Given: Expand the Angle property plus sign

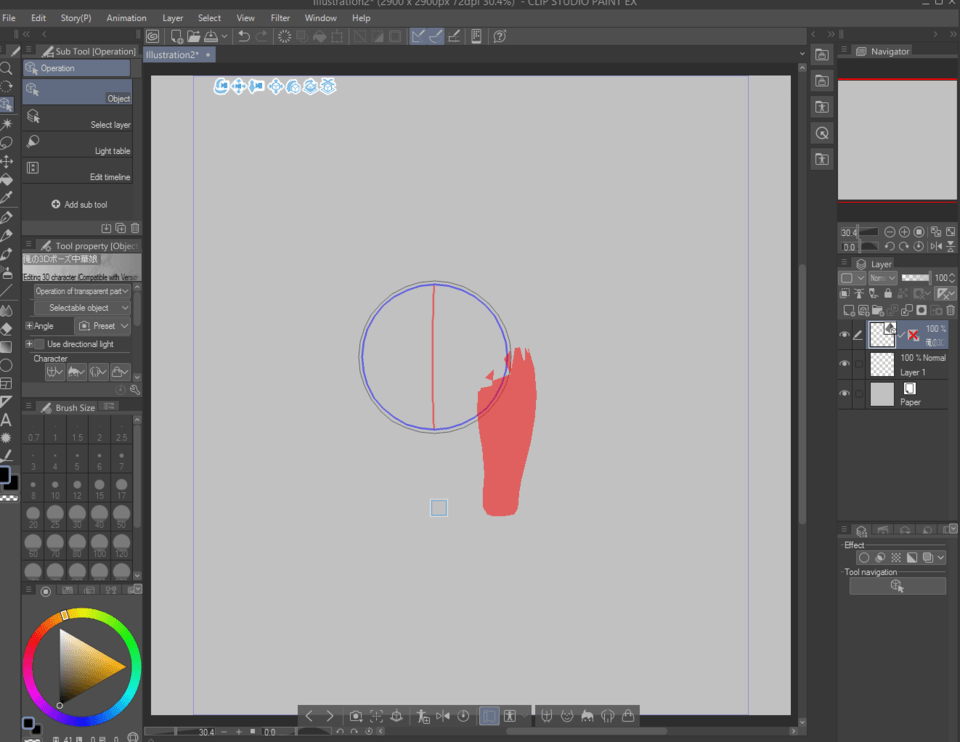Looking at the screenshot, I should coord(29,326).
